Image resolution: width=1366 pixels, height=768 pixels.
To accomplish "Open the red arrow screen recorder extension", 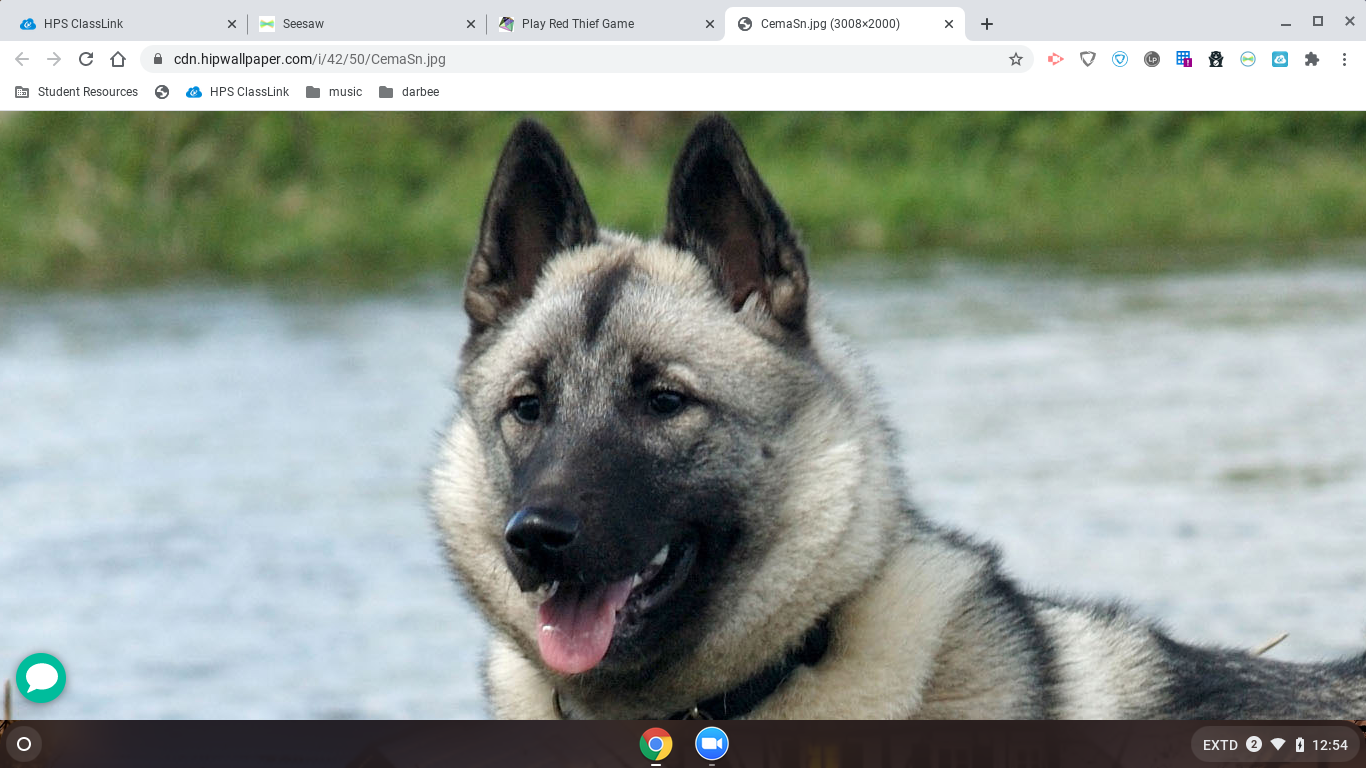I will [1055, 59].
